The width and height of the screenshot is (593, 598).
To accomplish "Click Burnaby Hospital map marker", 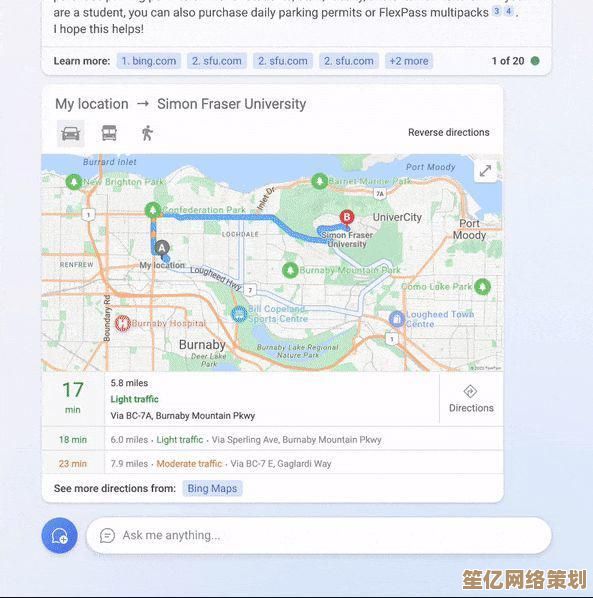I will [123, 323].
